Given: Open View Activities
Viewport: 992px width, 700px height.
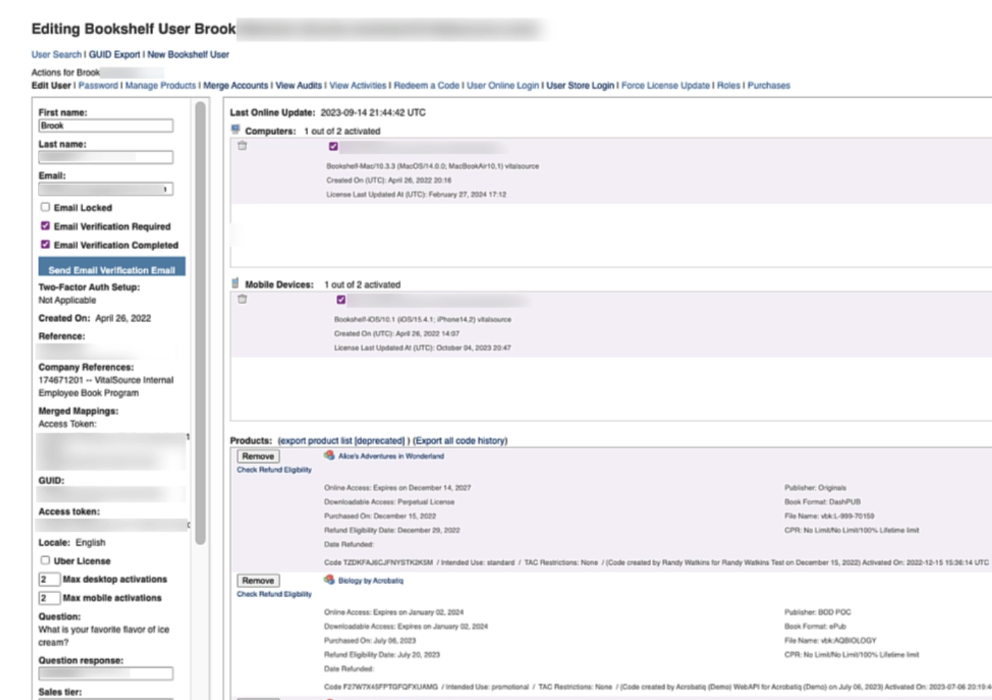Looking at the screenshot, I should tap(357, 85).
